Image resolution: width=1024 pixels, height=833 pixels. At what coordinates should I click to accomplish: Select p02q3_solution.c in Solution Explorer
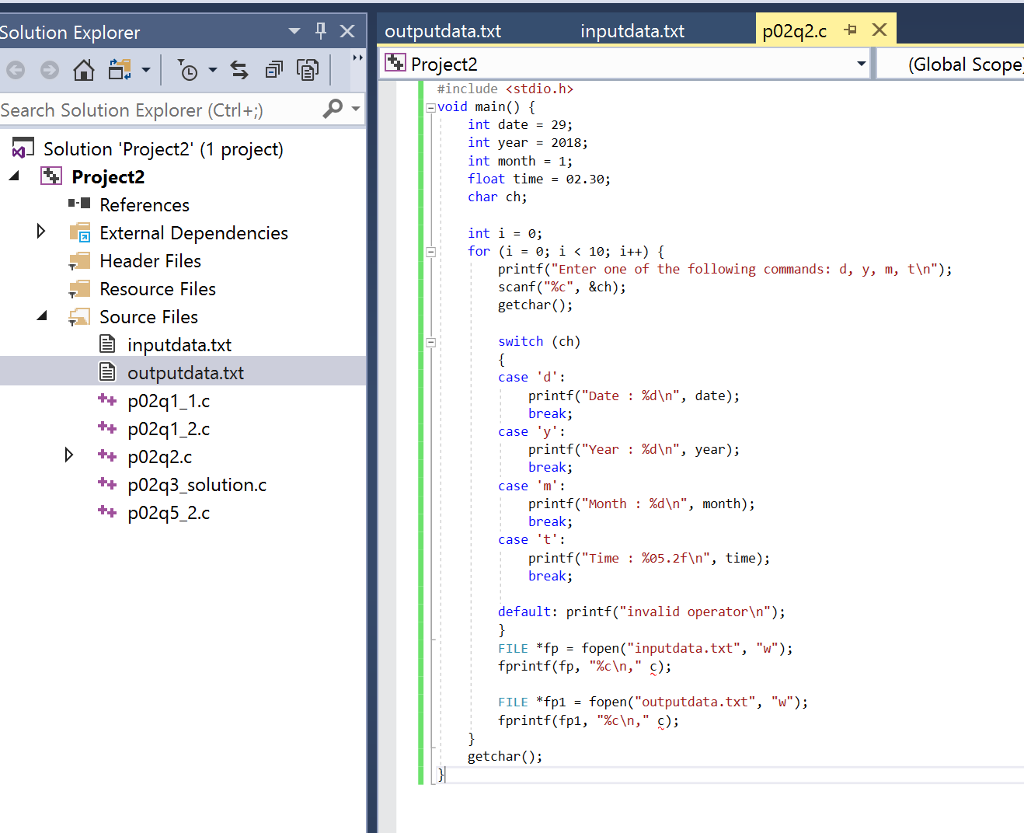[197, 485]
